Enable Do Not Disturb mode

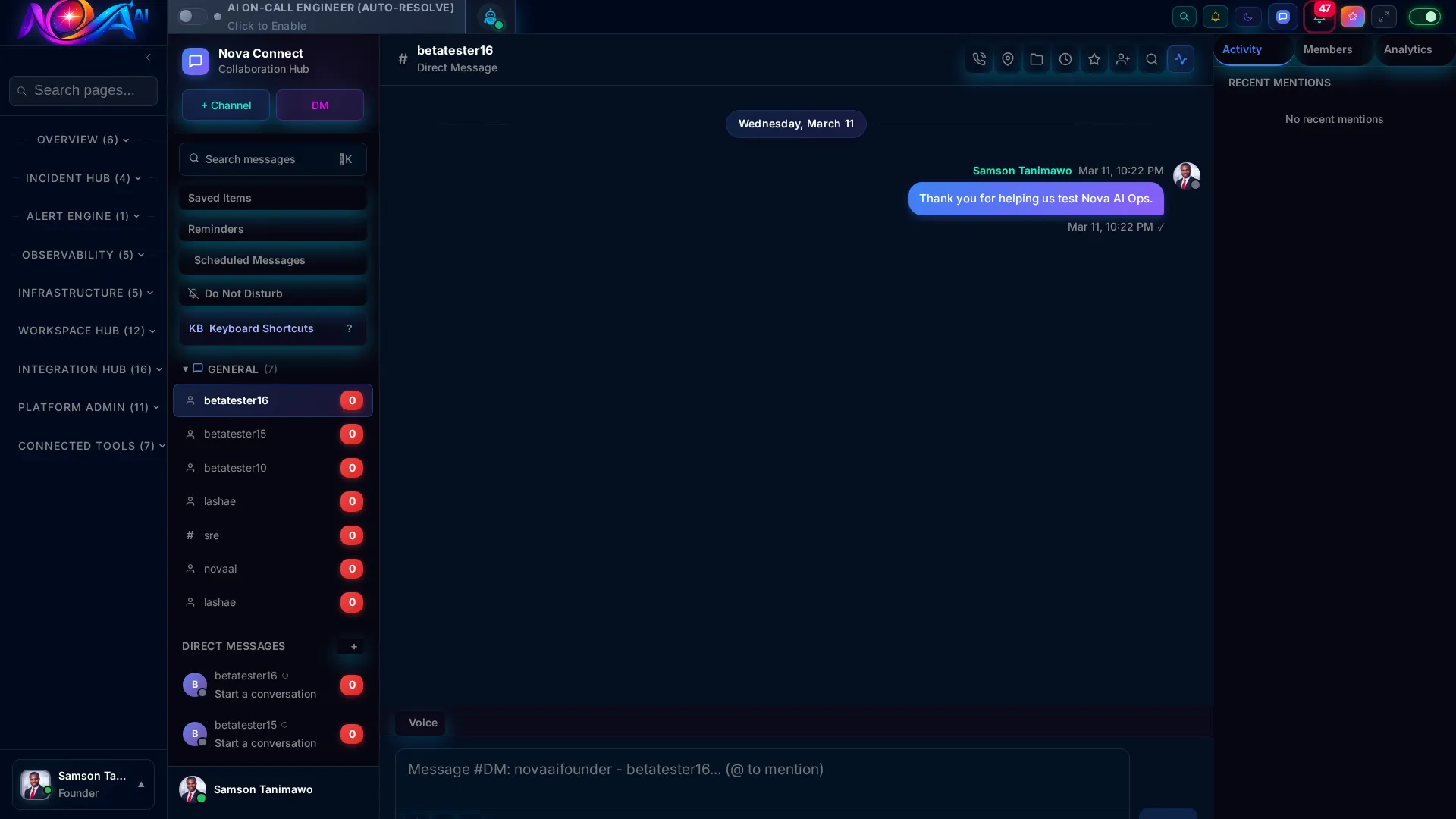pyautogui.click(x=272, y=293)
